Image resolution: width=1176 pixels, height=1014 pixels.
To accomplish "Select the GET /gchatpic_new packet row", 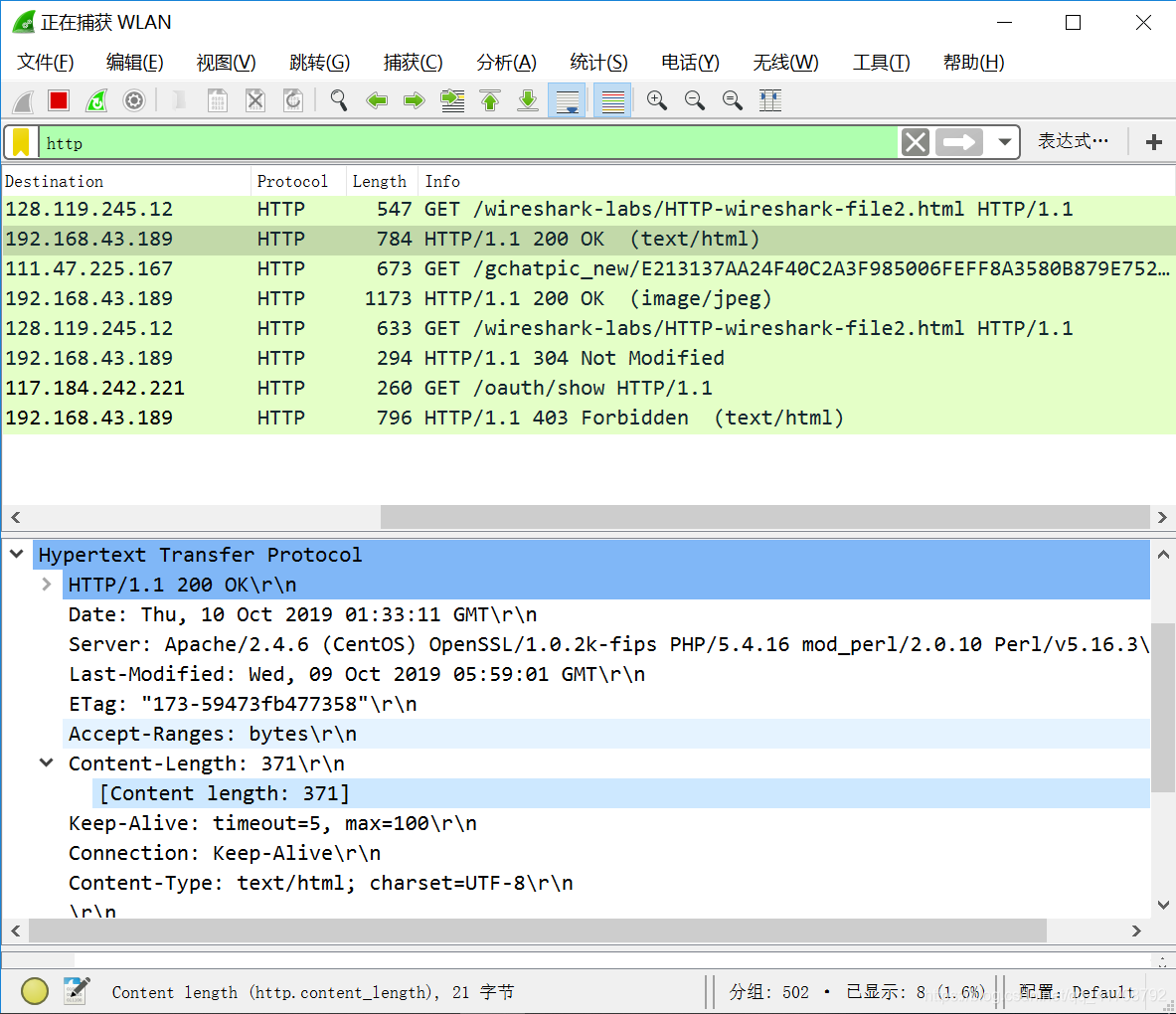I will tap(588, 268).
